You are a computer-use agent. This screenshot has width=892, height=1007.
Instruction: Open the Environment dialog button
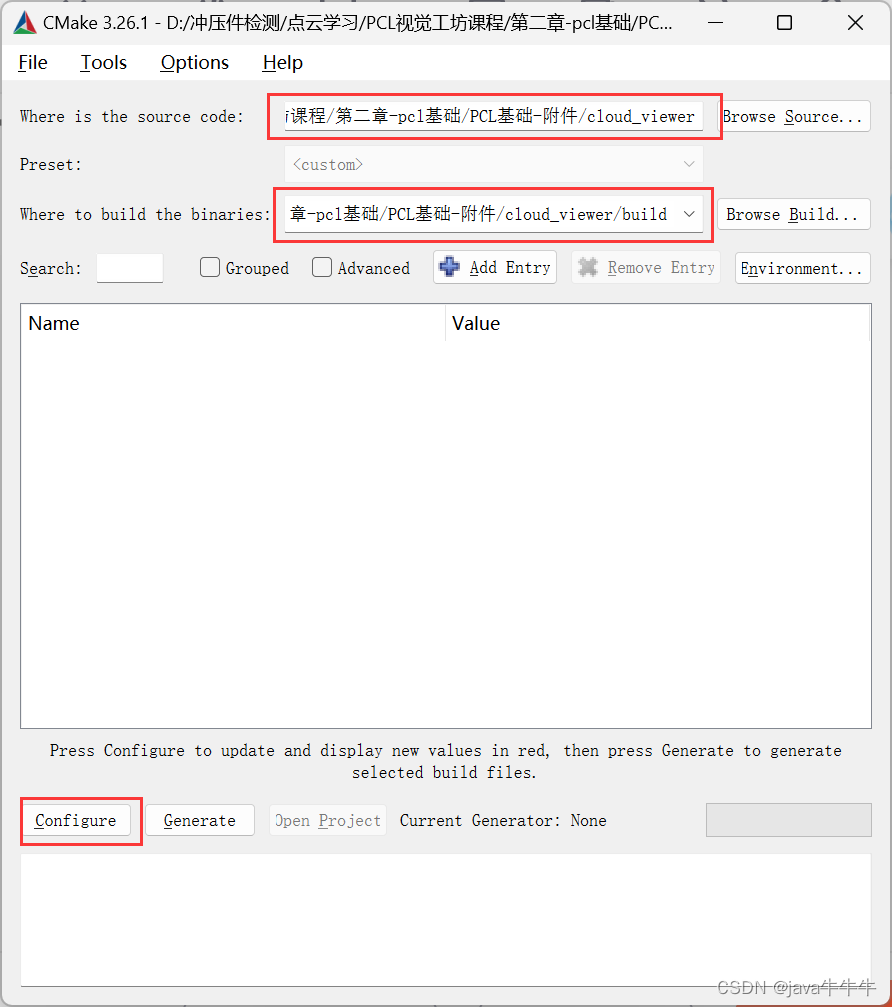(803, 268)
